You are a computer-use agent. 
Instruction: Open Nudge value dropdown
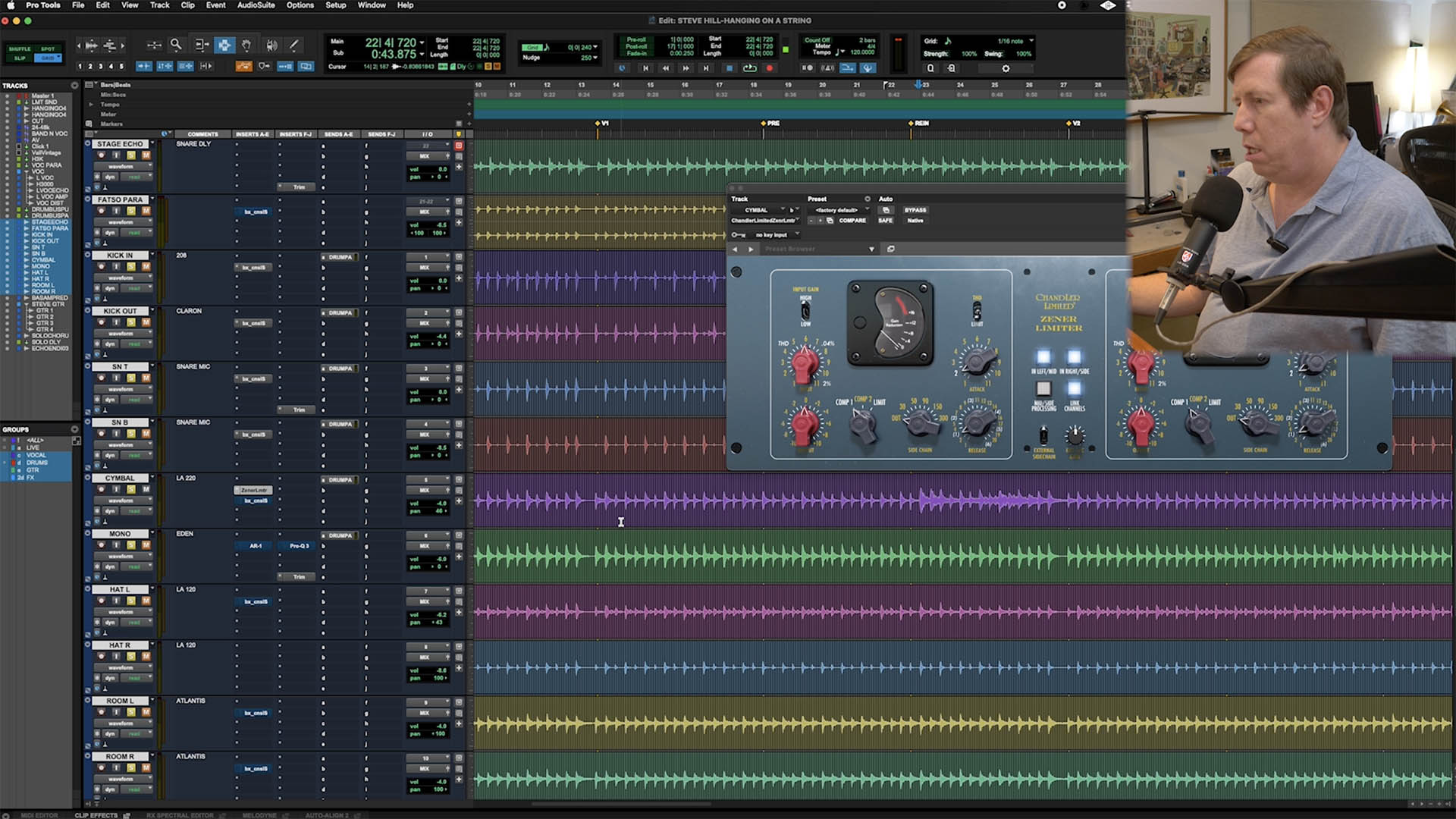point(595,58)
